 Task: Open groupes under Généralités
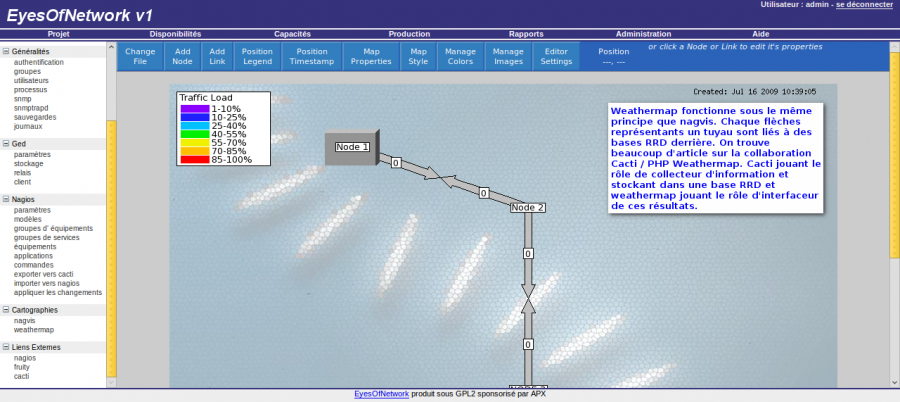28,72
